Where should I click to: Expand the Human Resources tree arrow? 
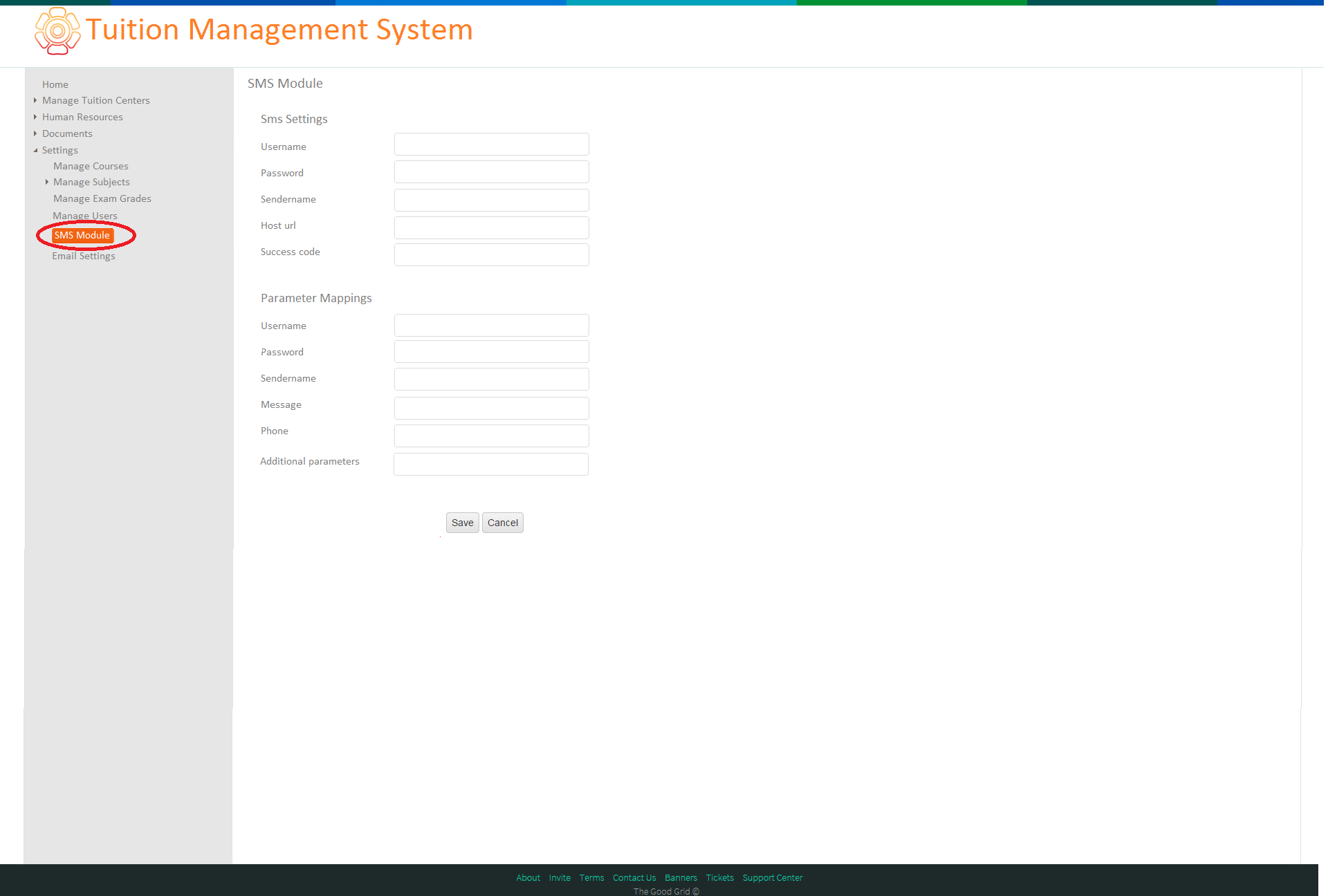click(x=35, y=117)
